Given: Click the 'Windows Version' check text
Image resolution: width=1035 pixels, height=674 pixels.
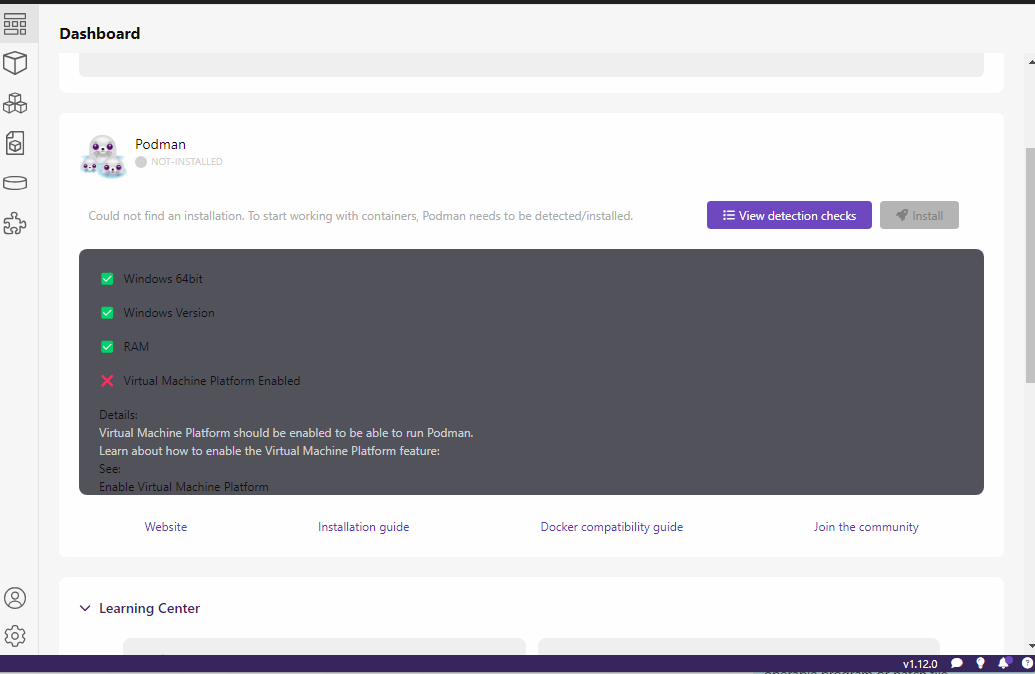Looking at the screenshot, I should click(x=169, y=313).
